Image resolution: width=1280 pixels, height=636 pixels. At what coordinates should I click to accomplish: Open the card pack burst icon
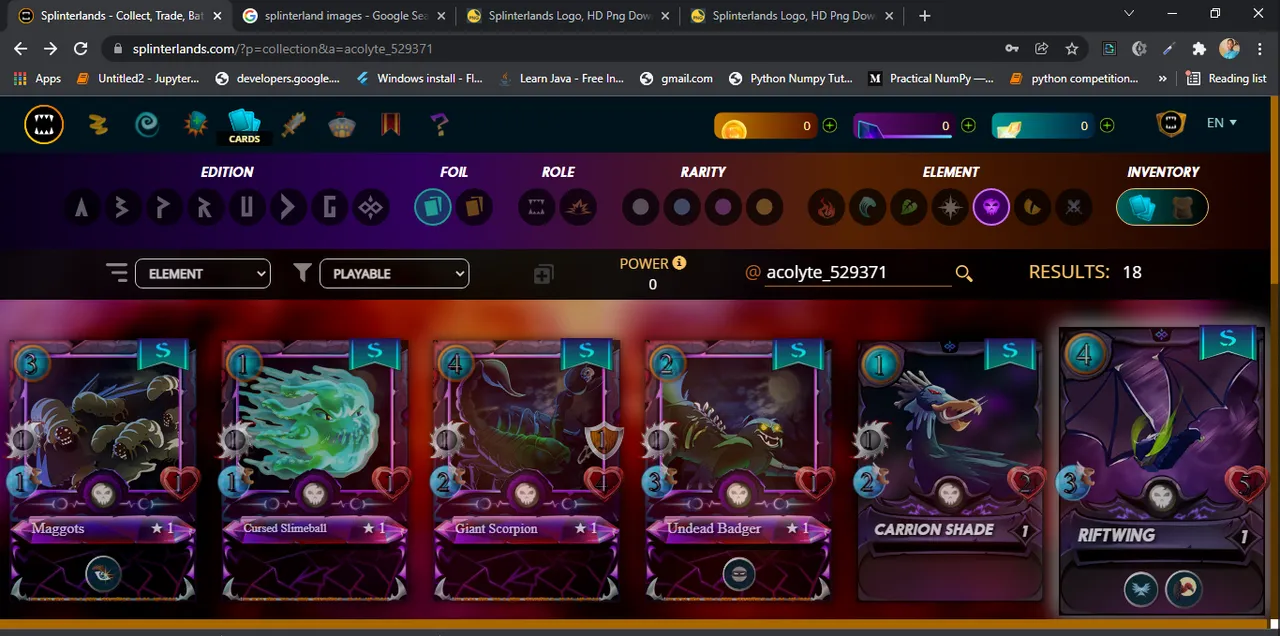pyautogui.click(x=196, y=125)
